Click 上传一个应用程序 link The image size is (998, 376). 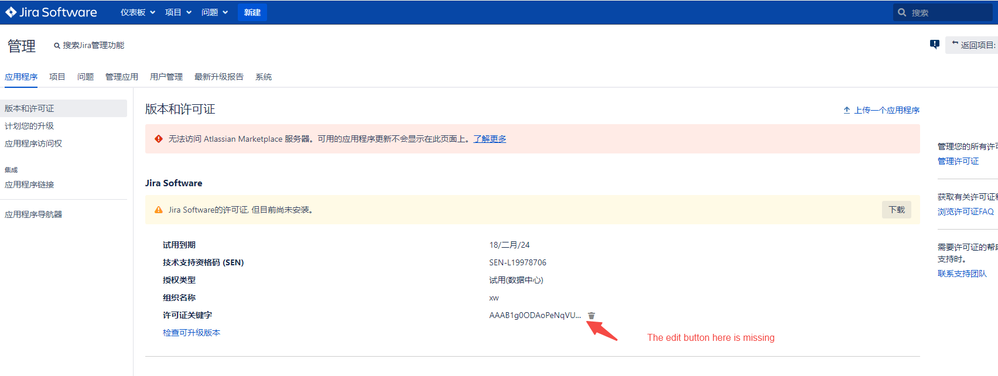coord(887,110)
